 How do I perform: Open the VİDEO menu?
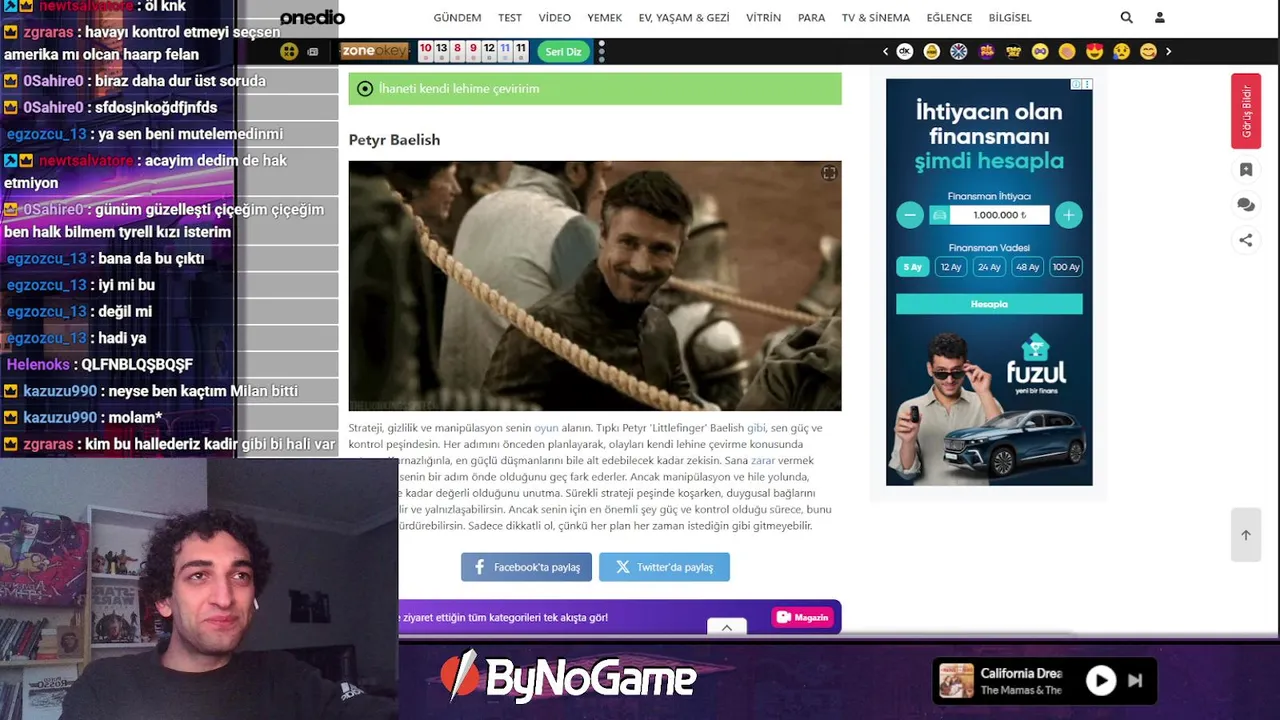(x=555, y=18)
